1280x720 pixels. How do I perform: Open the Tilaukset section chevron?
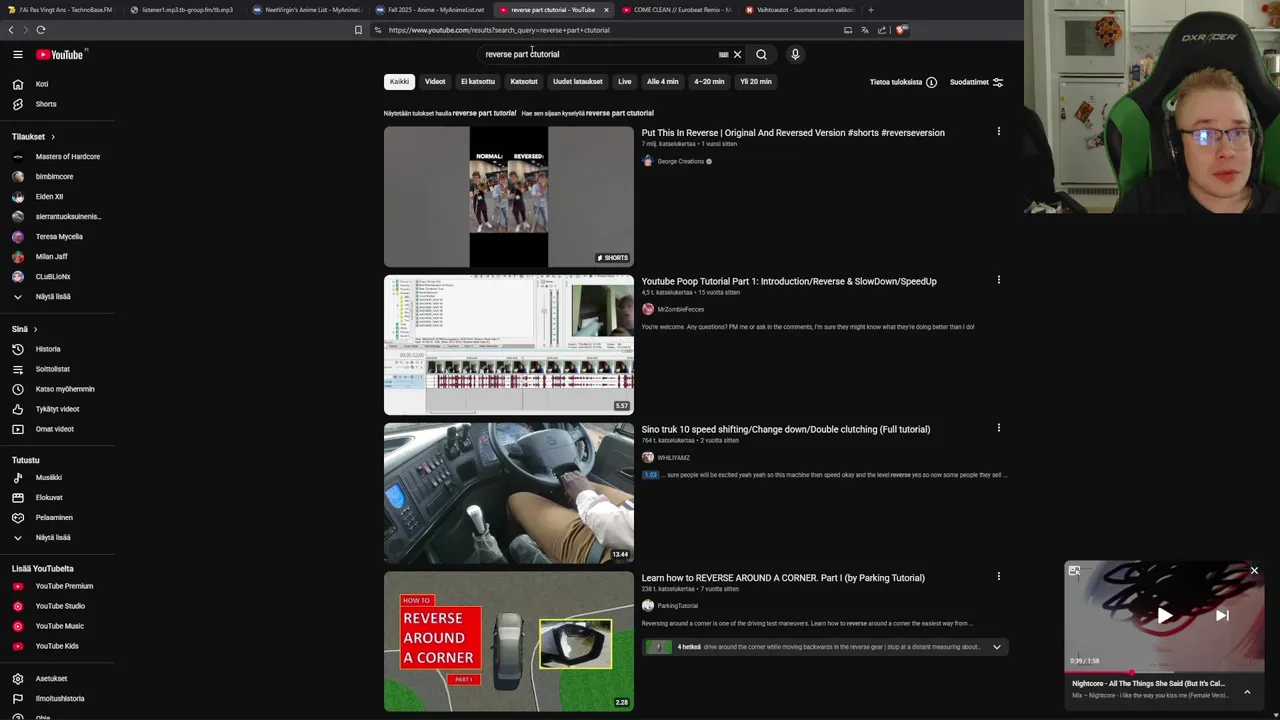pyautogui.click(x=53, y=136)
